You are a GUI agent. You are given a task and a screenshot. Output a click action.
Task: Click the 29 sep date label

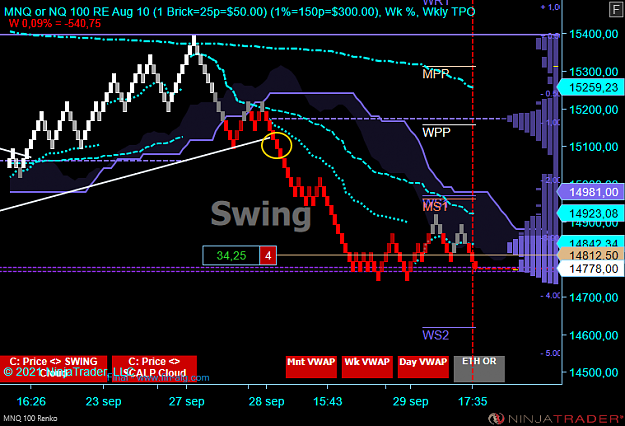pos(411,401)
